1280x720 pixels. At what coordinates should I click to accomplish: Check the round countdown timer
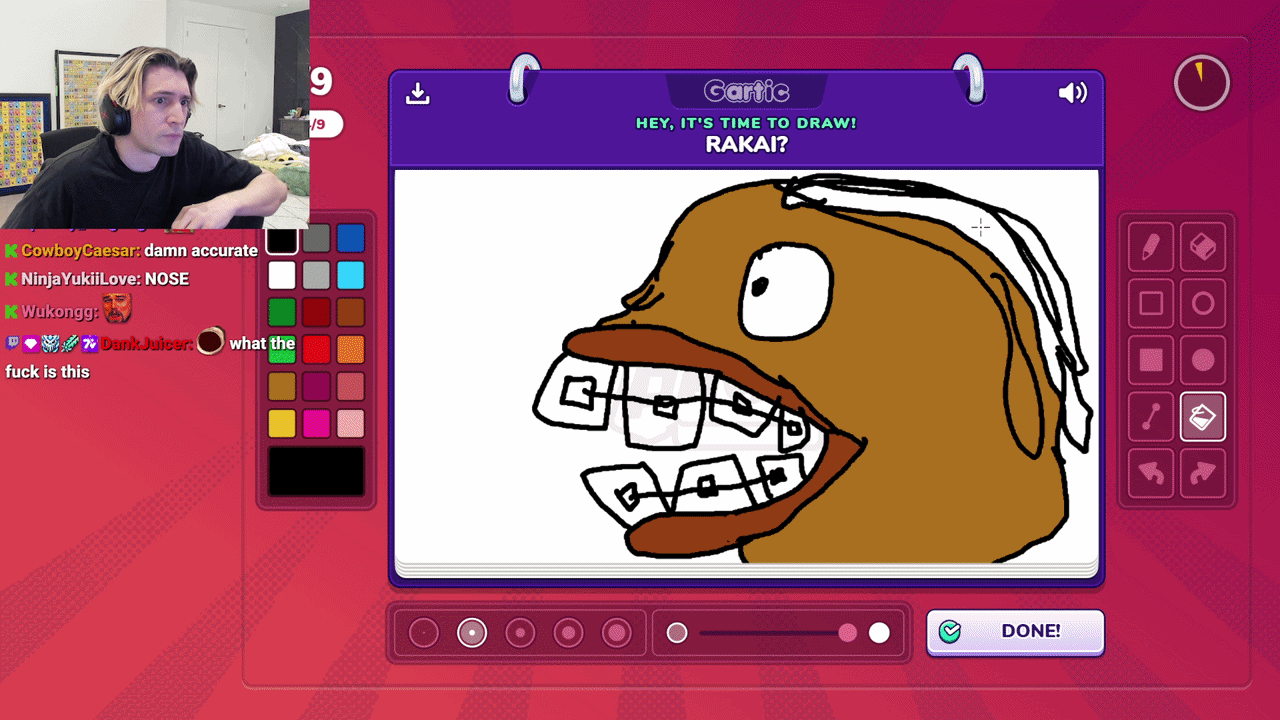[x=1201, y=83]
